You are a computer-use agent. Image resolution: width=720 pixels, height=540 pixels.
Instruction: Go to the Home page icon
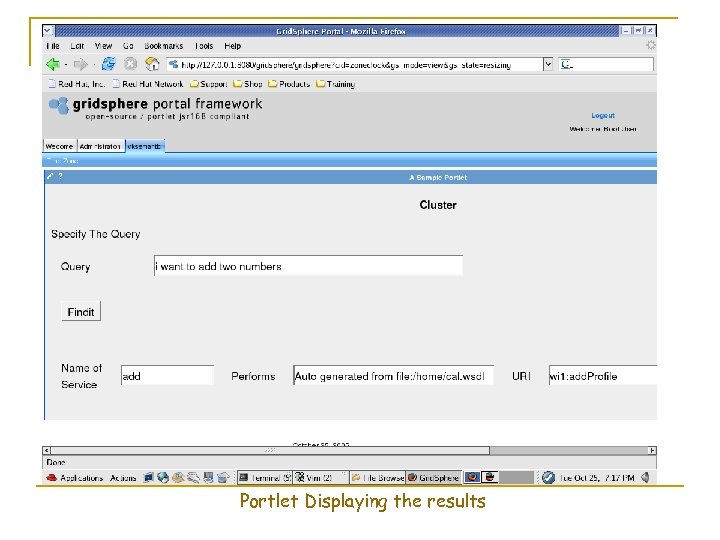(152, 64)
